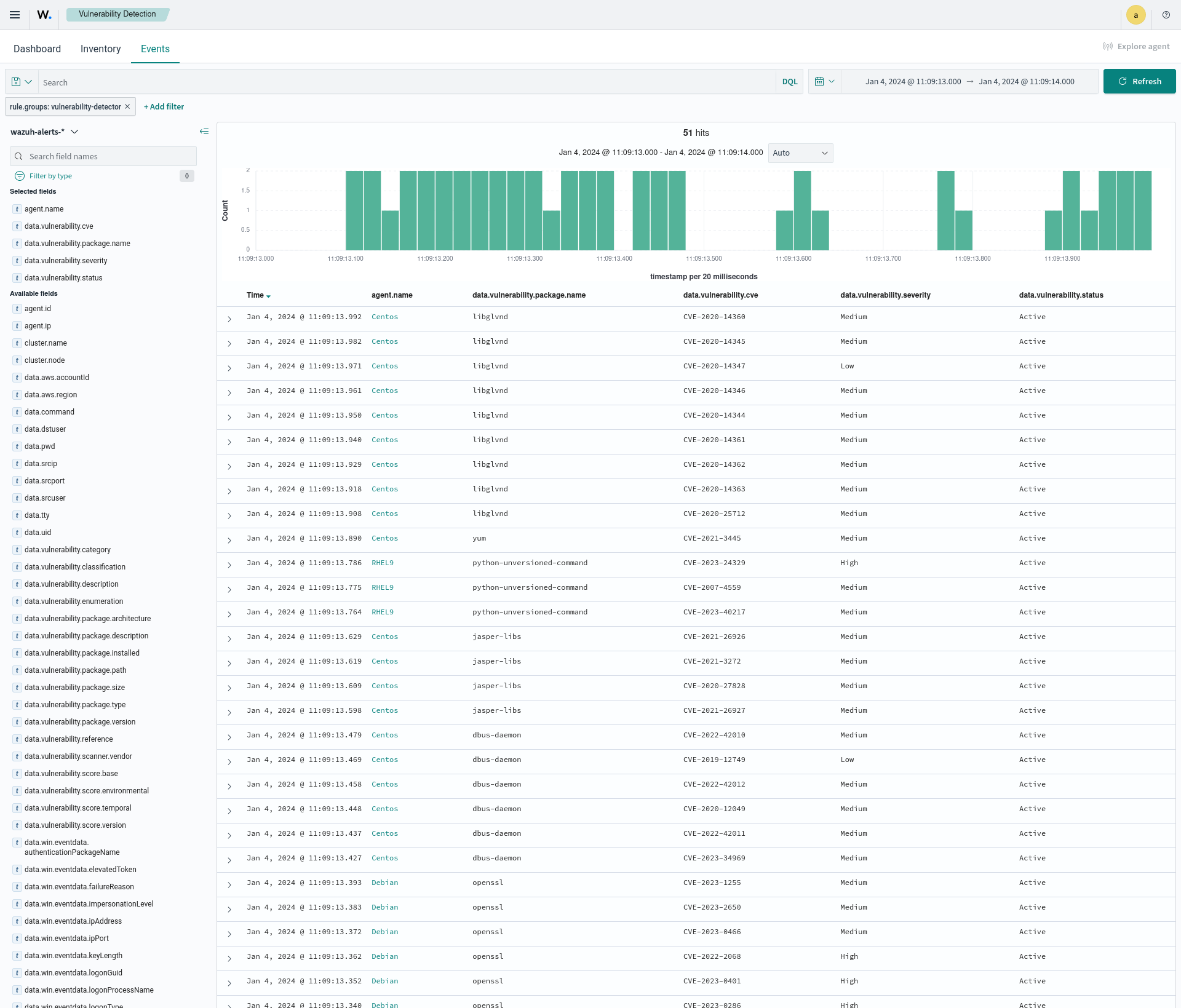1181x1008 pixels.
Task: Select the agent.name selected field
Action: click(44, 209)
